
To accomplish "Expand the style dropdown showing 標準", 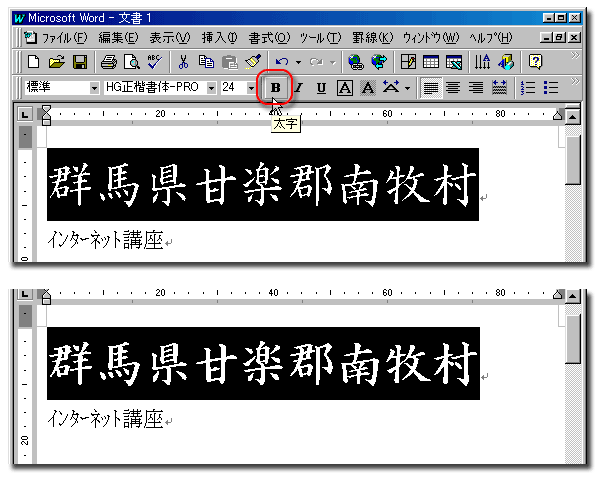I will pyautogui.click(x=94, y=88).
